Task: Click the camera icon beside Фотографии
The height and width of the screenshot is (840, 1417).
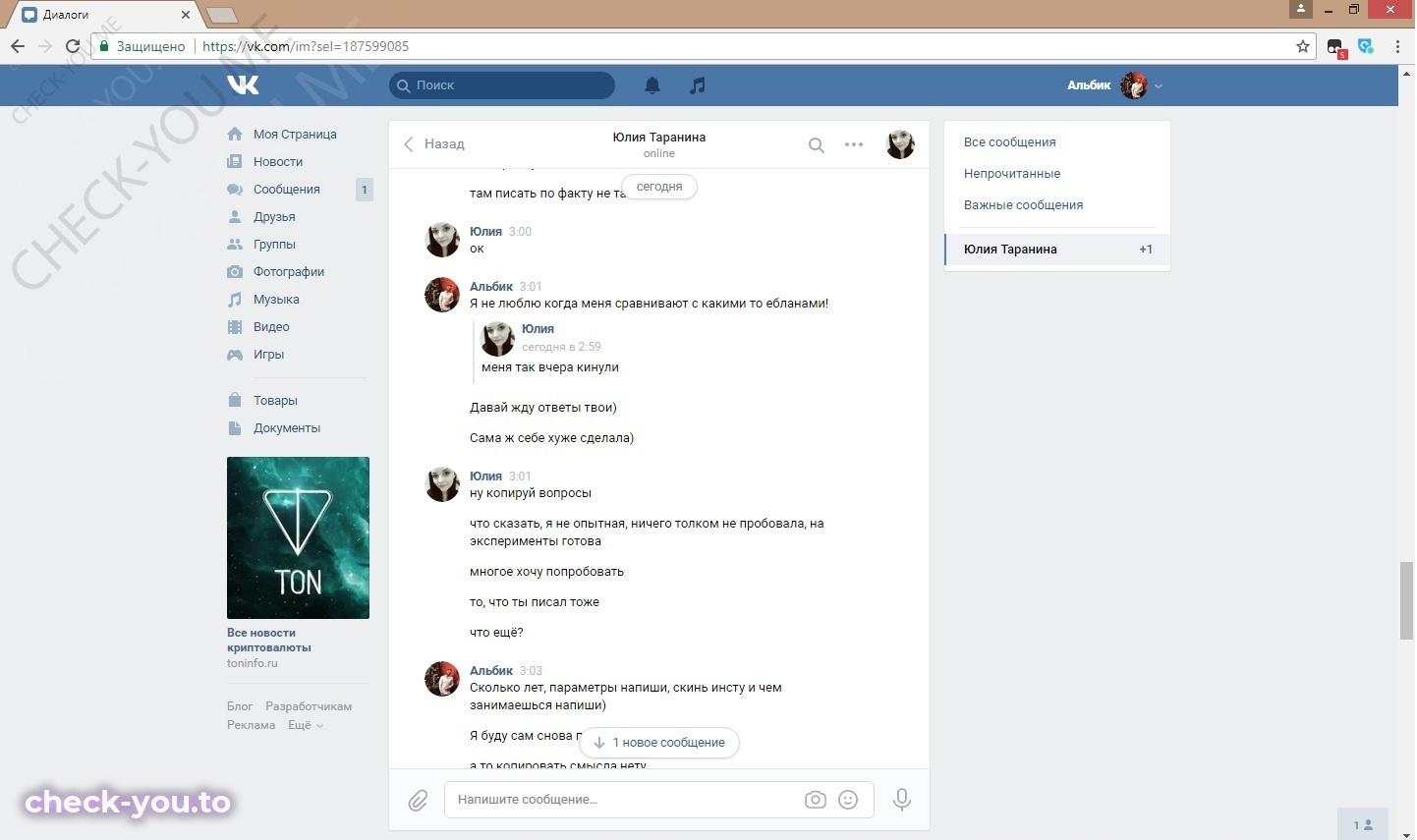Action: (x=235, y=272)
